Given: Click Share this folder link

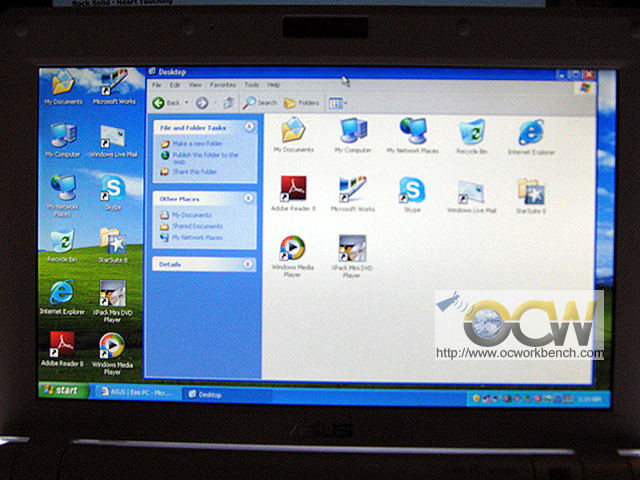Looking at the screenshot, I should (x=189, y=171).
